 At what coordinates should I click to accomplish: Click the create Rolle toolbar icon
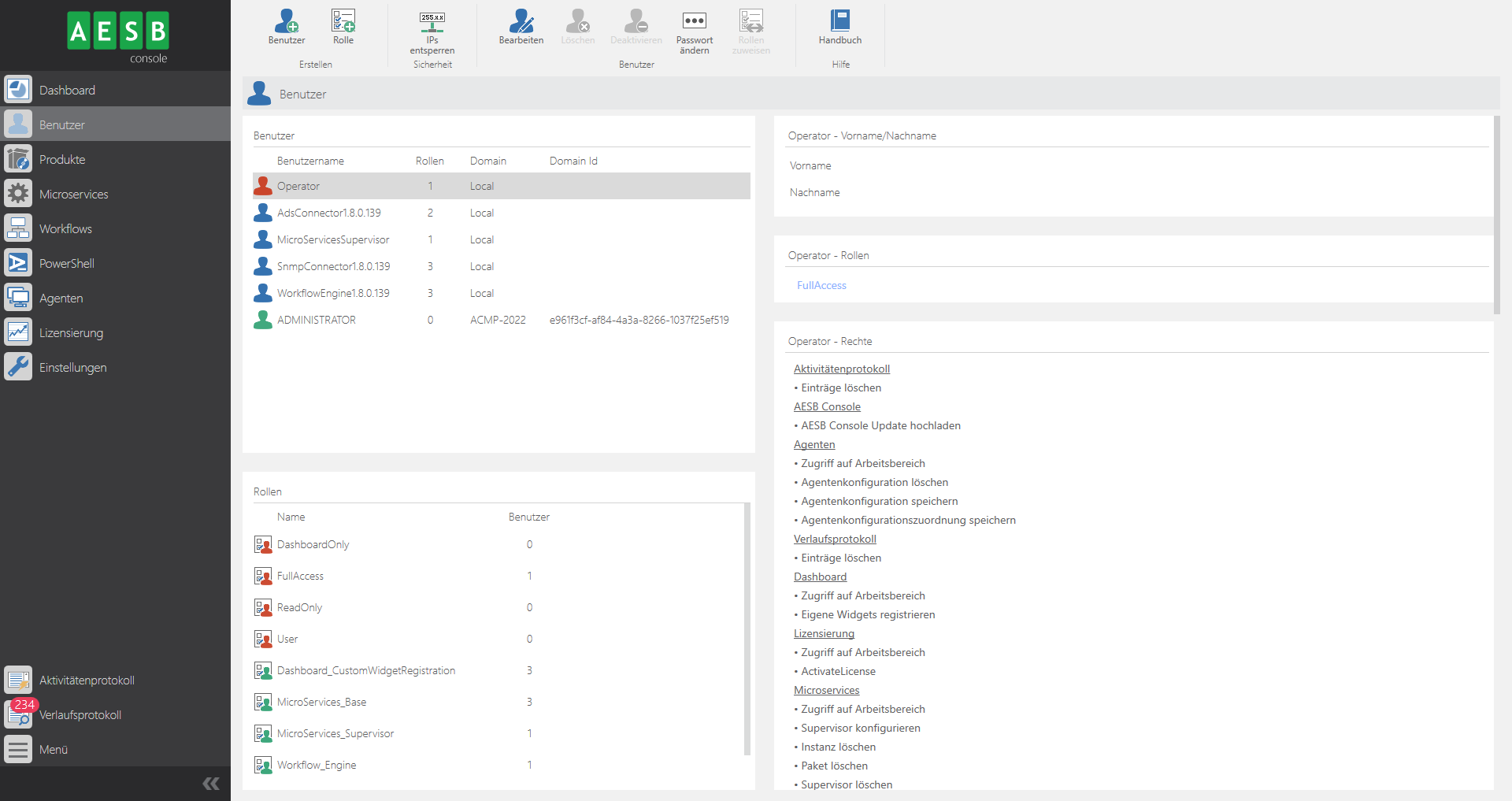click(x=343, y=23)
